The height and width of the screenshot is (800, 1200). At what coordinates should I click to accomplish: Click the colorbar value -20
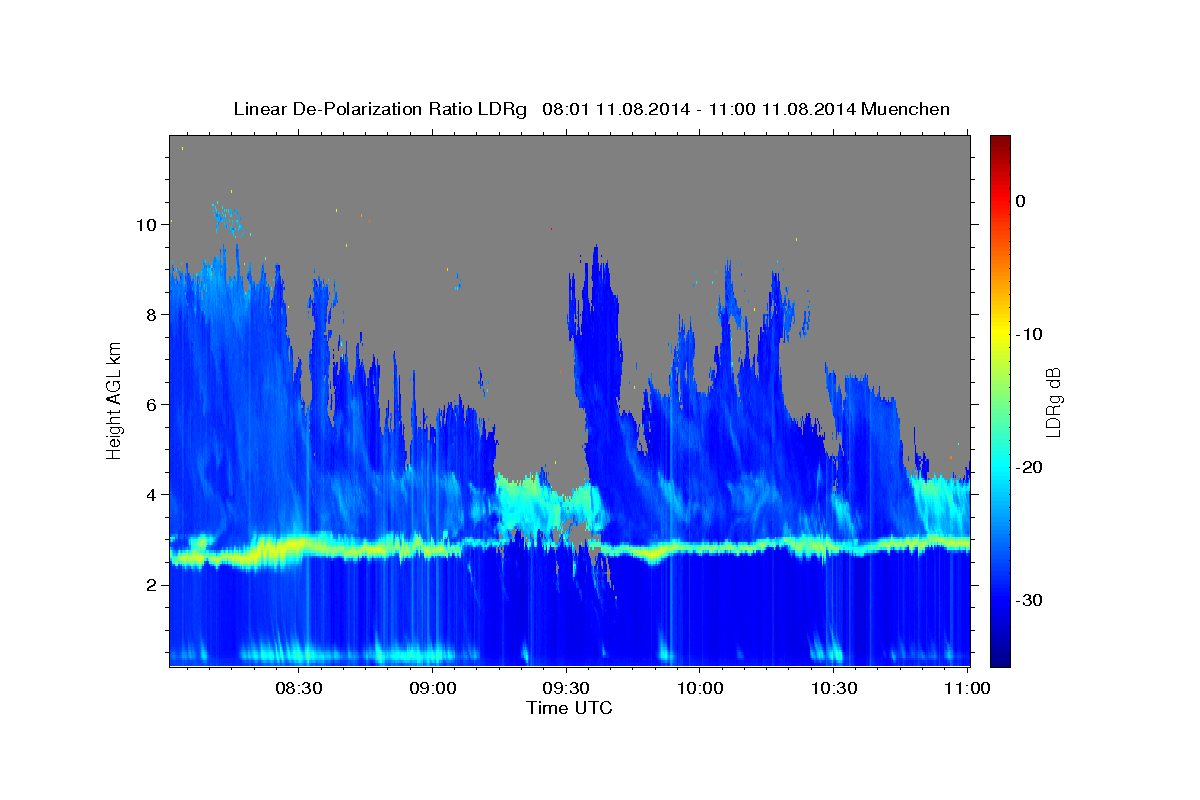1029,467
